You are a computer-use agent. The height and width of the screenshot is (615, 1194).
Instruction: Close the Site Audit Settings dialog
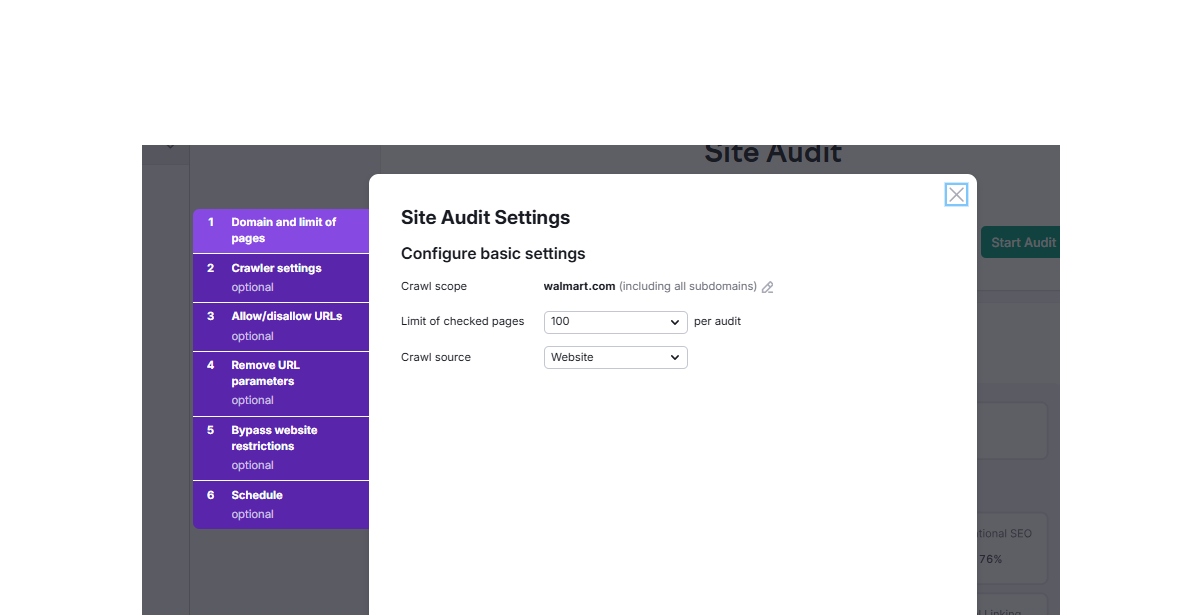pos(956,195)
